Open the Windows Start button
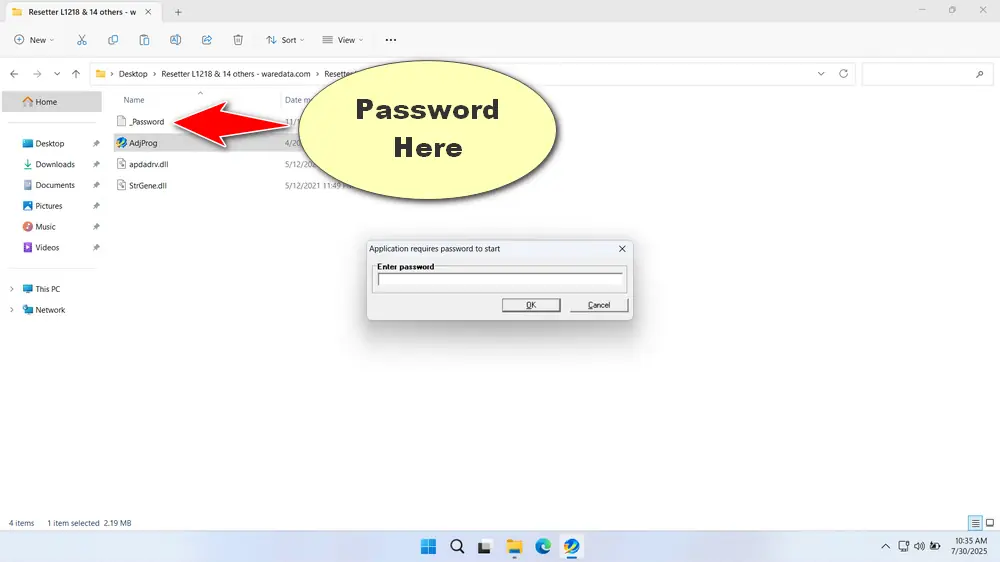1000x562 pixels. pos(429,547)
